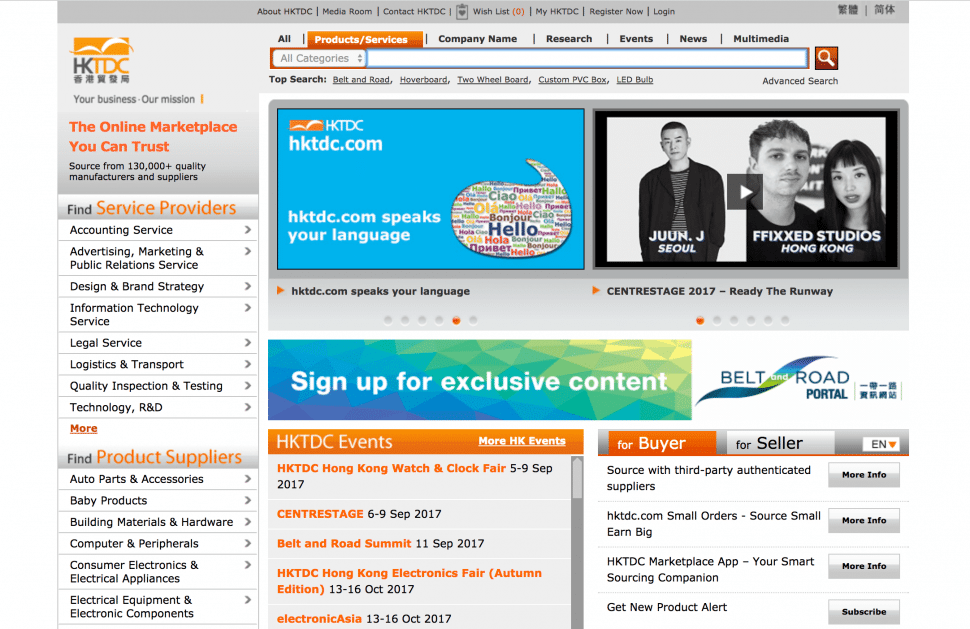The height and width of the screenshot is (629, 970).
Task: Select the Products/Services search tab
Action: point(365,40)
